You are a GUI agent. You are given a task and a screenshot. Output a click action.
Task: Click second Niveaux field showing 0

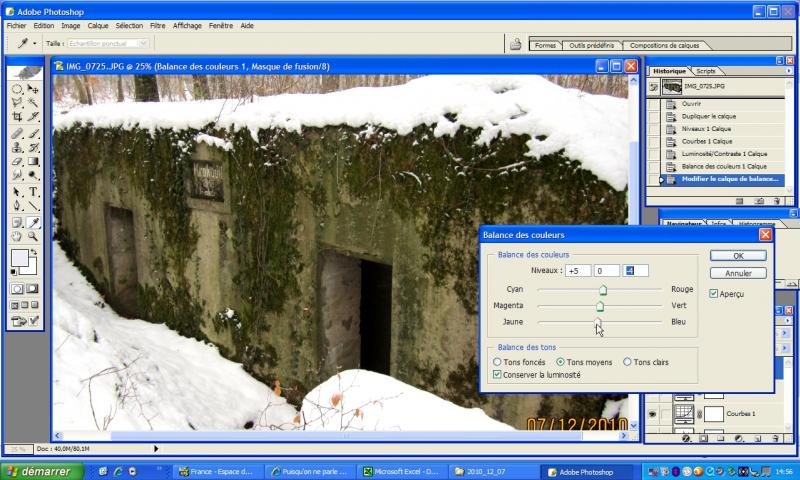[x=607, y=271]
